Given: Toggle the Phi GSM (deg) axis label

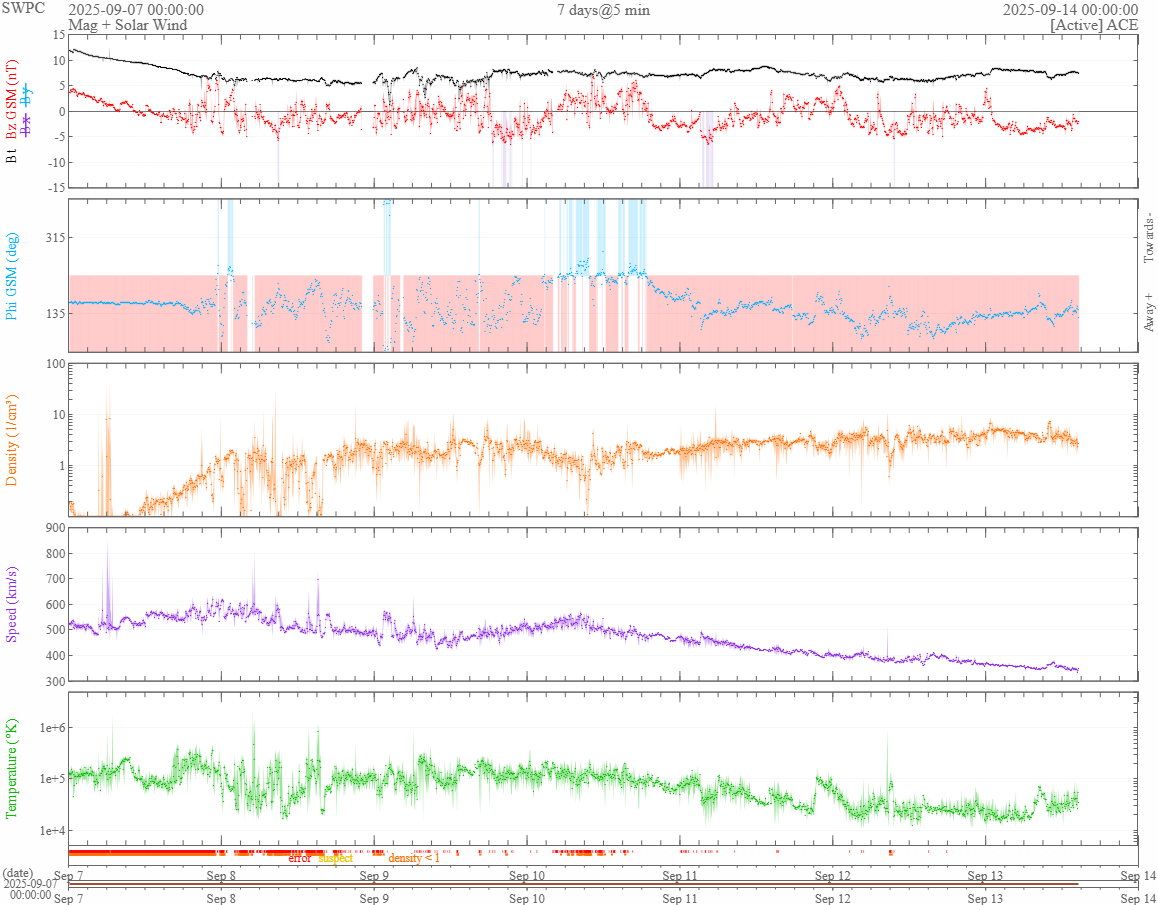Looking at the screenshot, I should click(x=12, y=276).
